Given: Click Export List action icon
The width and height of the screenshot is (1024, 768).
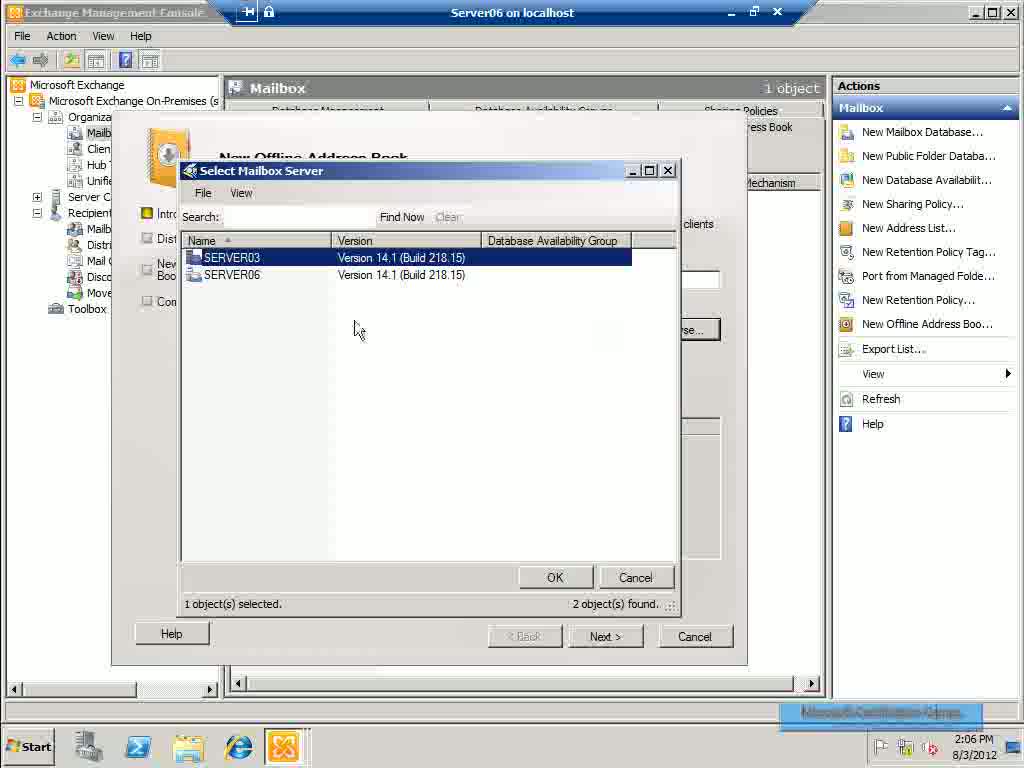Looking at the screenshot, I should [x=847, y=349].
